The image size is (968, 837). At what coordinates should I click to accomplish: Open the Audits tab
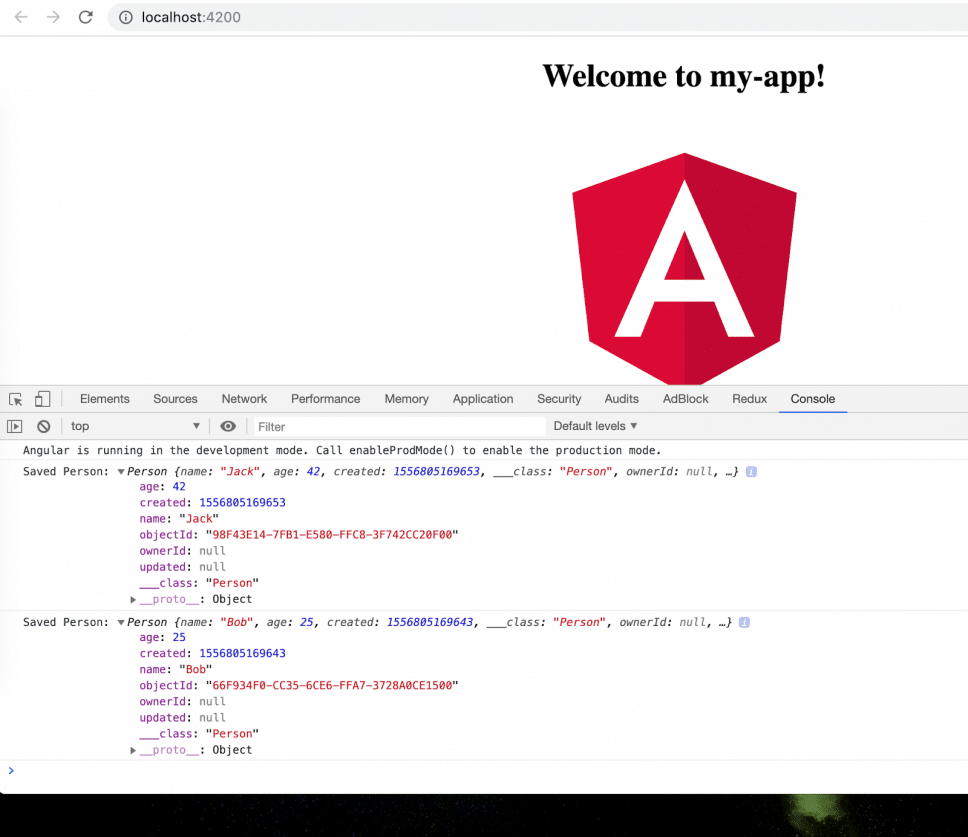pos(622,399)
